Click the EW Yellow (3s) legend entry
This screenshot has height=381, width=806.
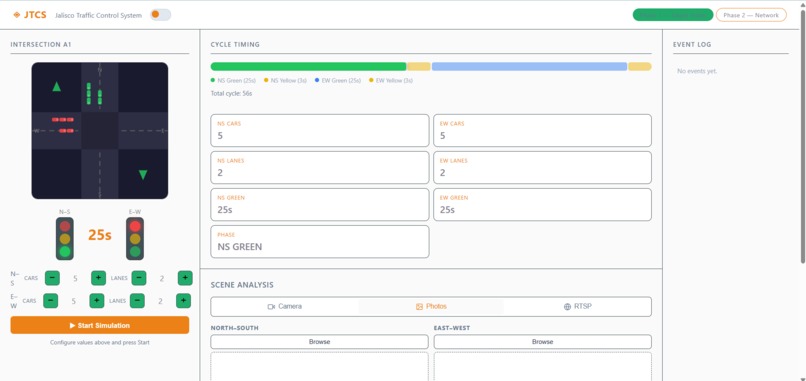coord(391,81)
